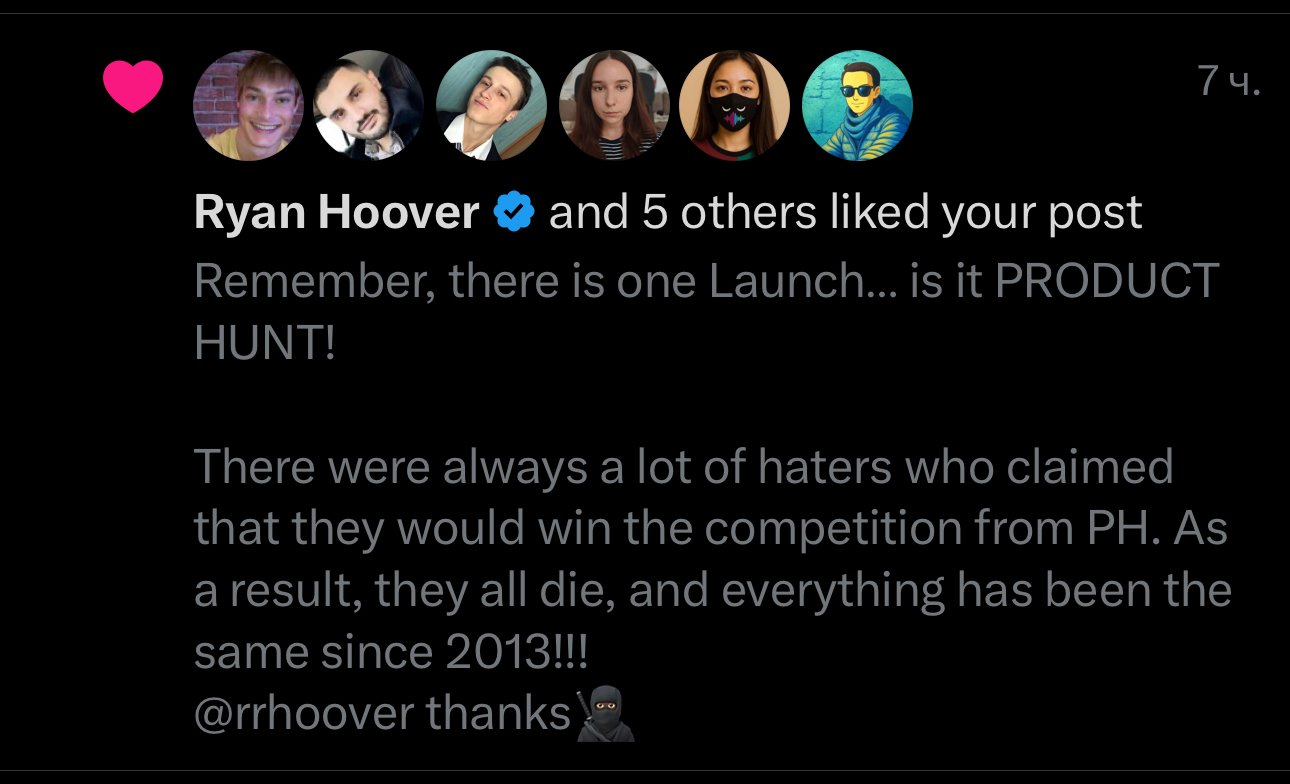Viewport: 1290px width, 784px height.
Task: View the striped-shirt woman's profile picture
Action: tap(613, 105)
